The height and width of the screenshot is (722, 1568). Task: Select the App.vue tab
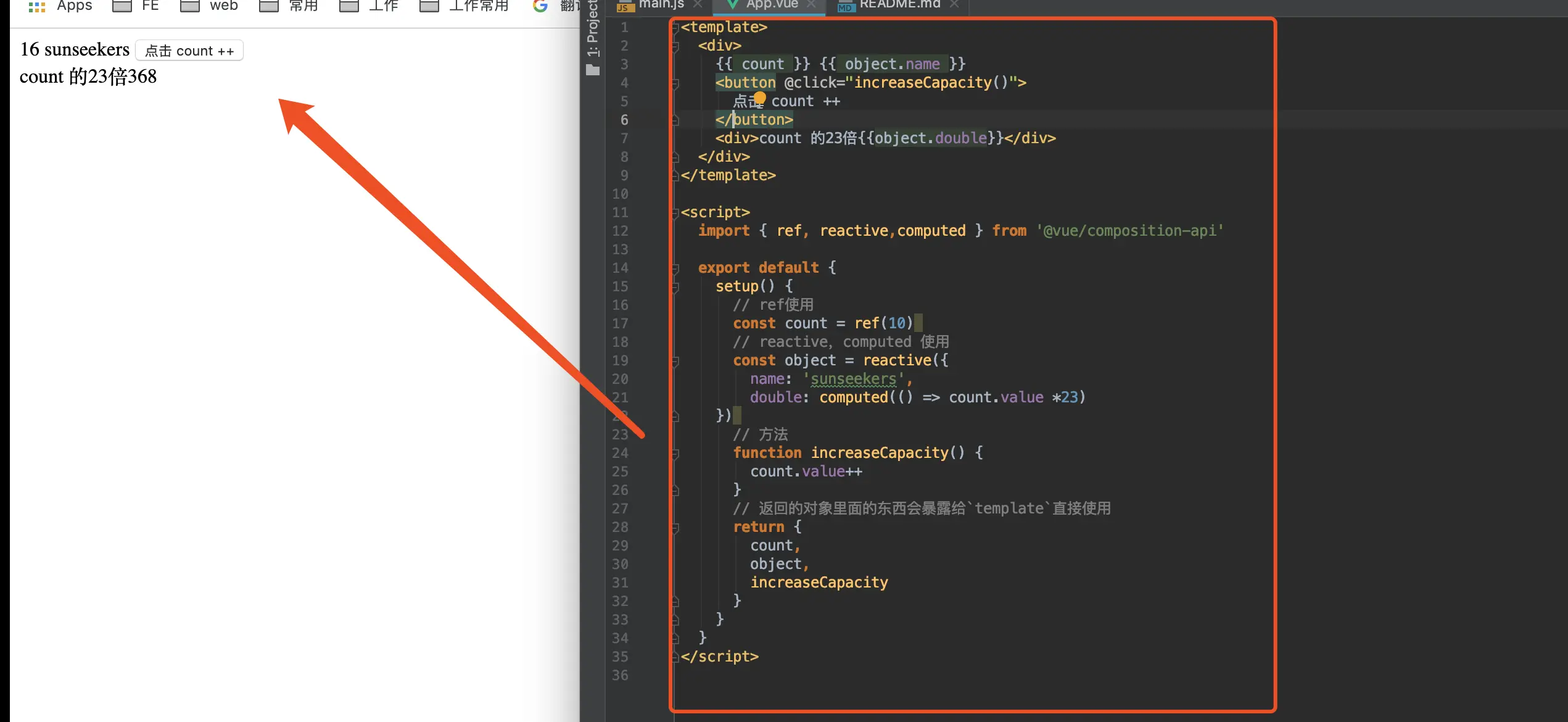pyautogui.click(x=771, y=5)
